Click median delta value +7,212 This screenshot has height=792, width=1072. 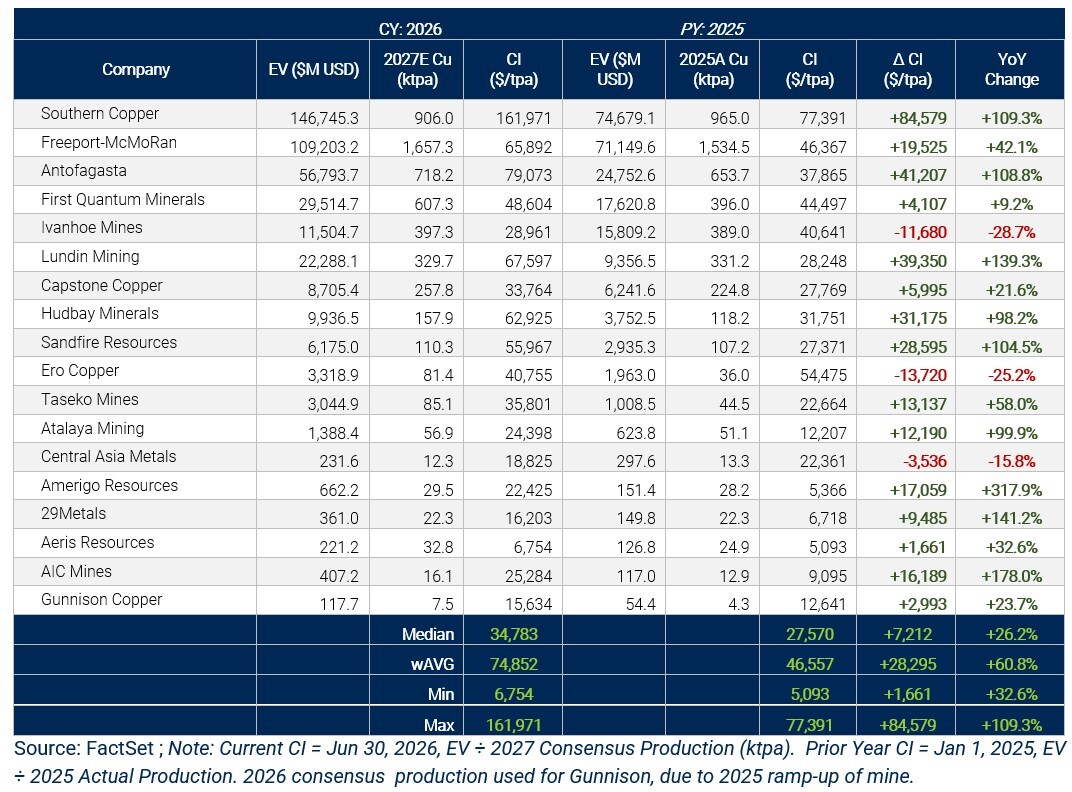(907, 634)
